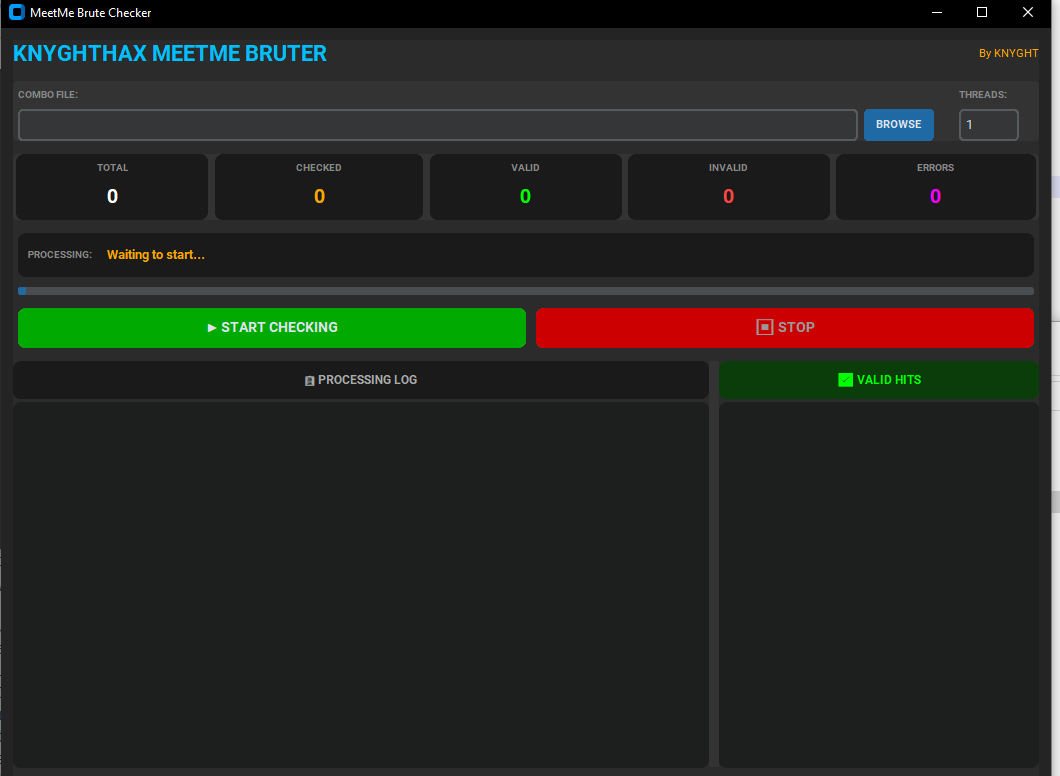Click the MeetMe Brute Checker title bar icon

(17, 12)
